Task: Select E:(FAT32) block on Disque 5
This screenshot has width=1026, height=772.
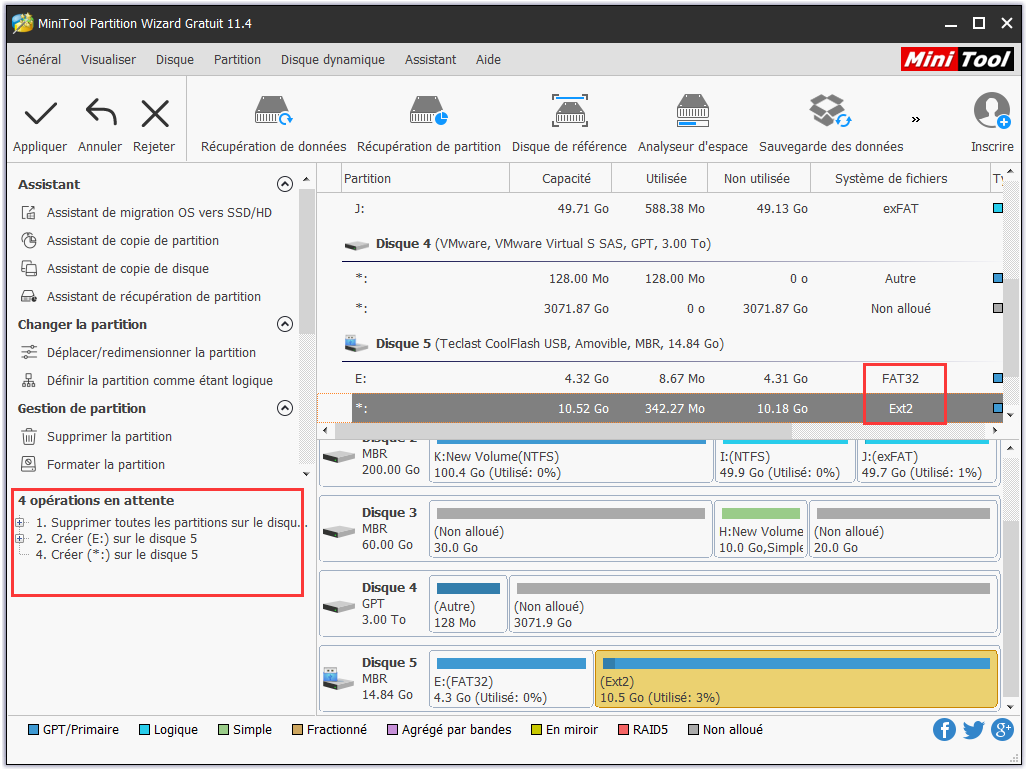Action: coord(511,679)
